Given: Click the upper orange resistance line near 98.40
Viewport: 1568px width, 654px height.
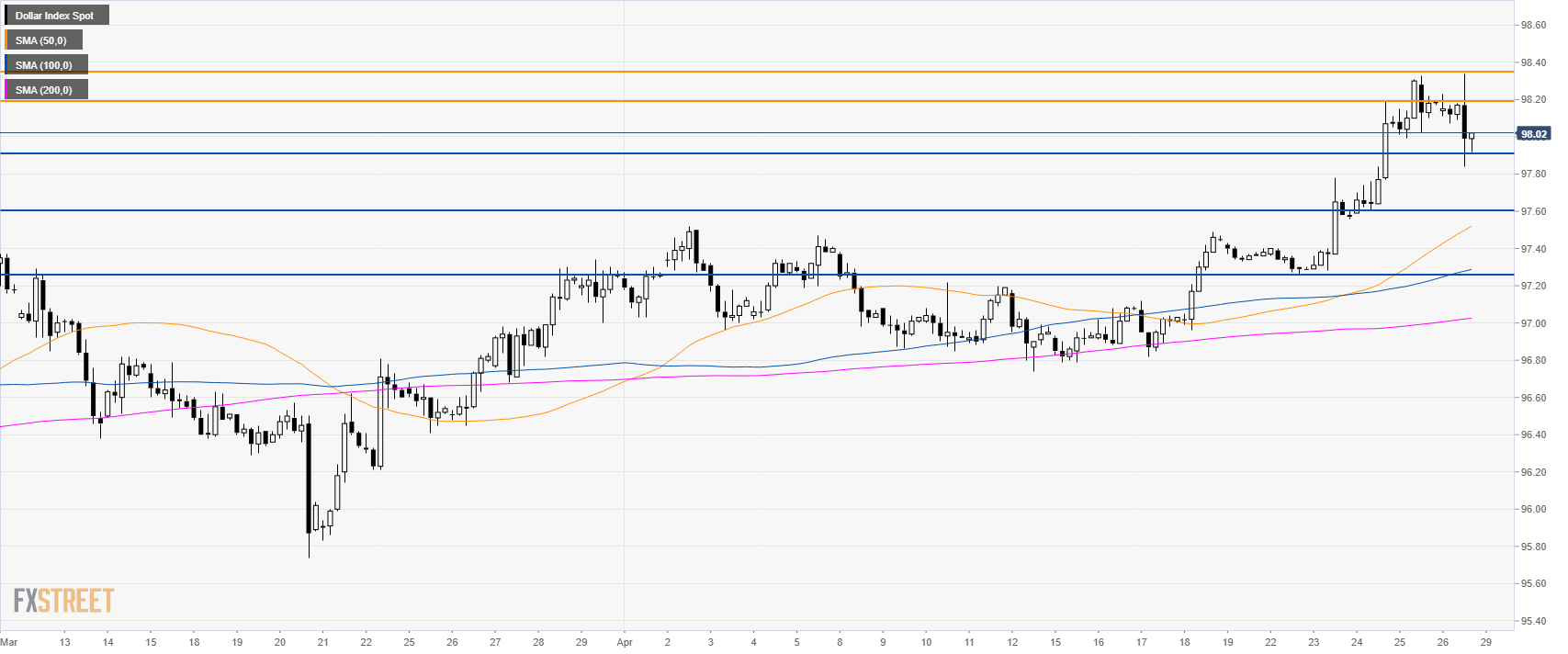Looking at the screenshot, I should coord(735,71).
